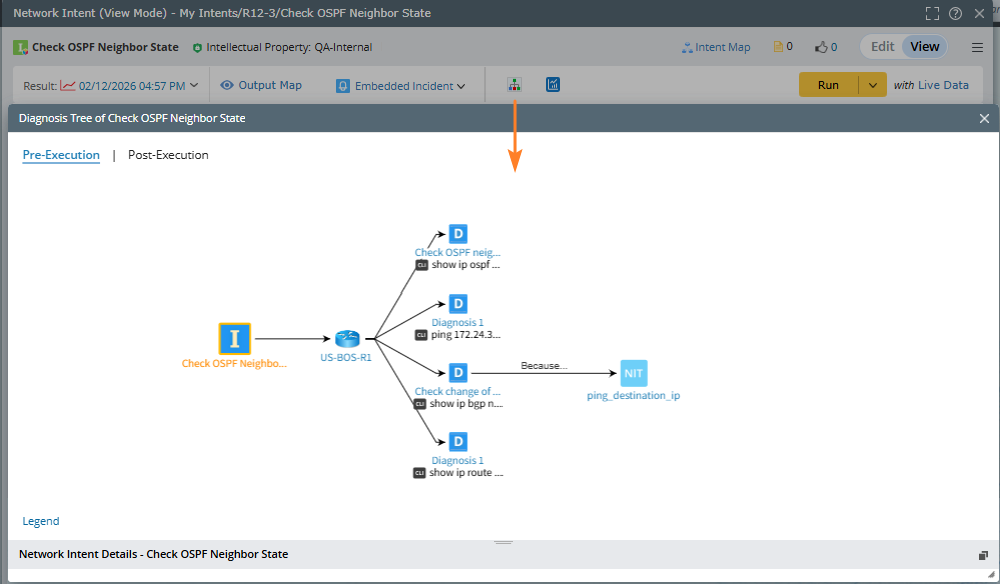Click the Run button
The image size is (1000, 584).
click(828, 85)
